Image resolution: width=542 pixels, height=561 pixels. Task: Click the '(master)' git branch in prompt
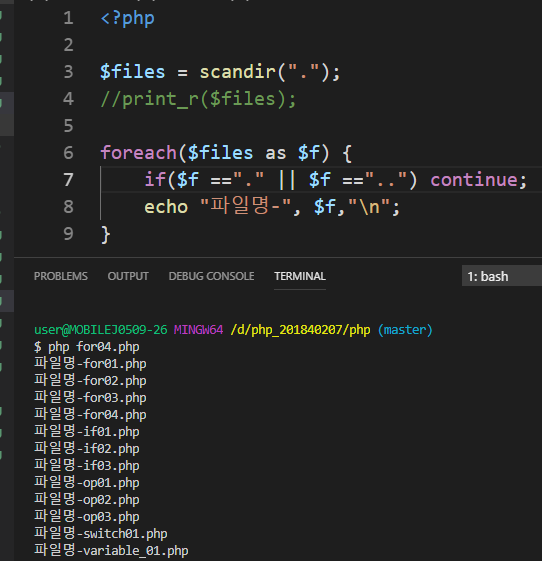click(x=405, y=330)
